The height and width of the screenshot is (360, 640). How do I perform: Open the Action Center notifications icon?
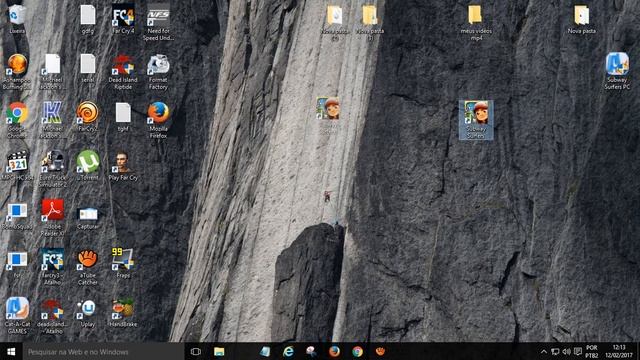[578, 351]
